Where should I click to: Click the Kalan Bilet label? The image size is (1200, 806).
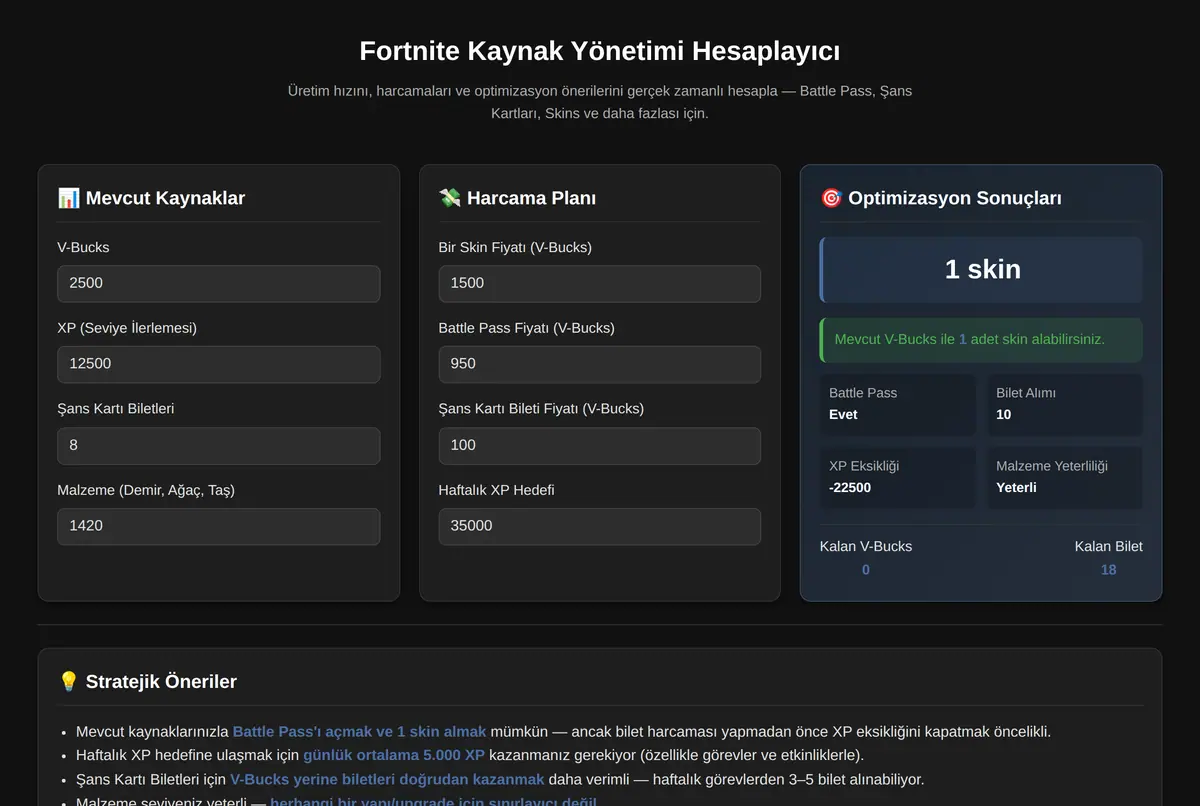coord(1109,546)
